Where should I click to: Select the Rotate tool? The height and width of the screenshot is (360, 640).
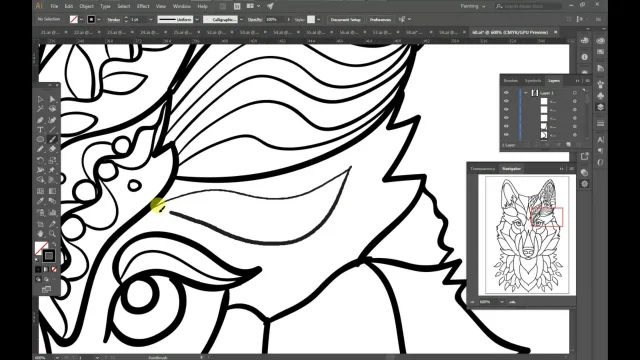[x=40, y=160]
